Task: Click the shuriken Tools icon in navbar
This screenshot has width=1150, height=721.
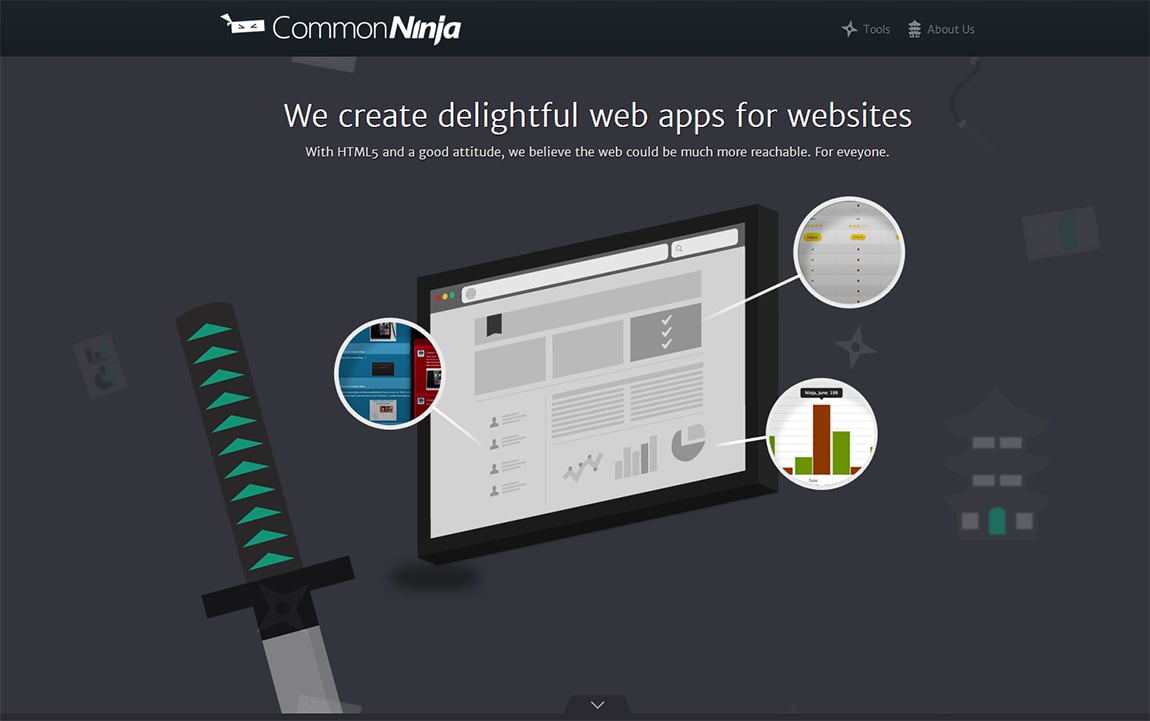Action: [849, 28]
